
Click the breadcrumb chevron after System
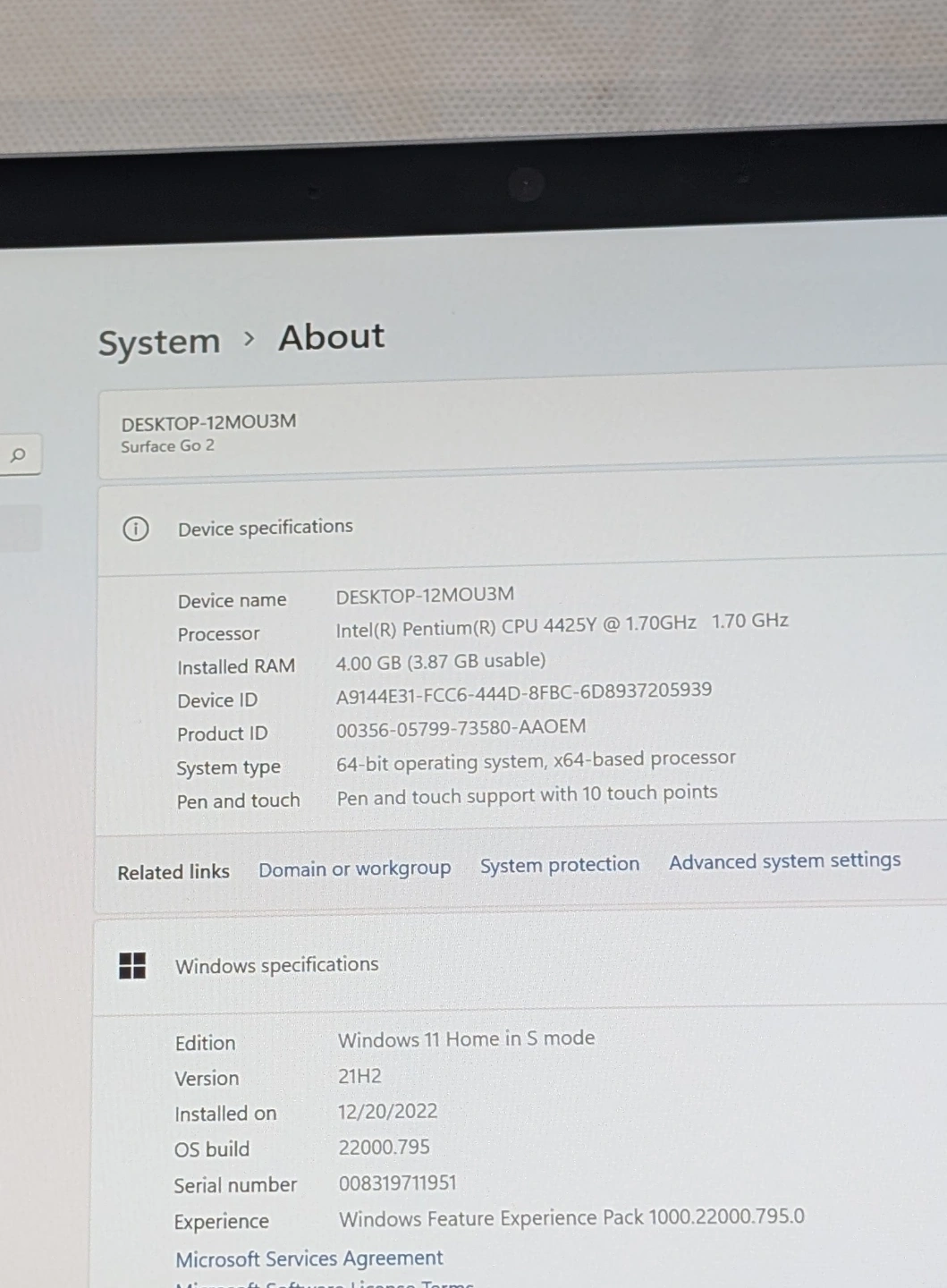(x=249, y=339)
